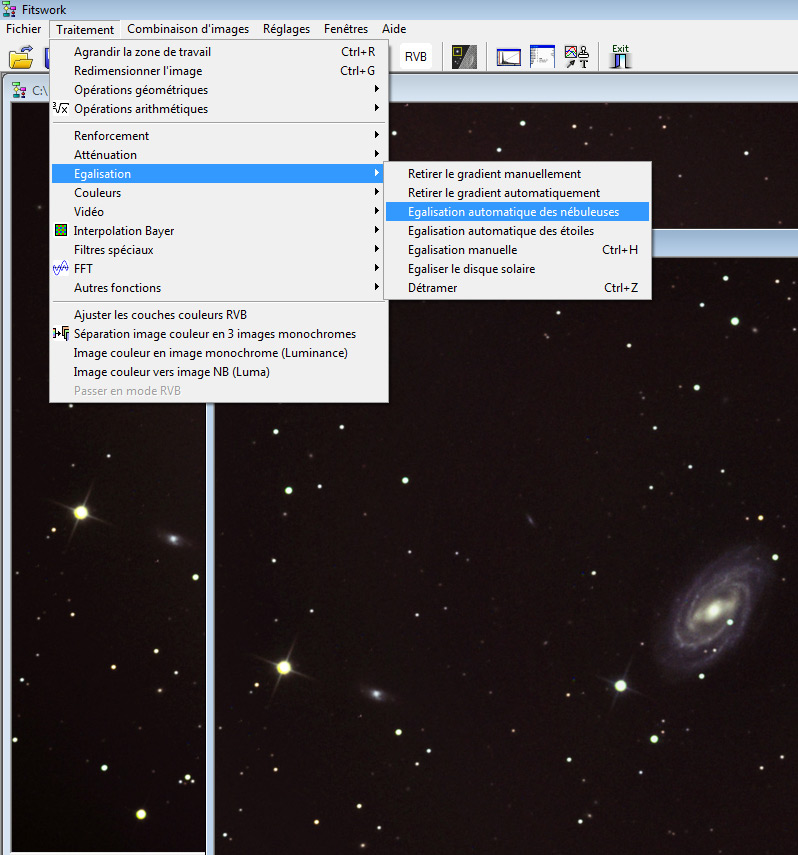
Task: Click the zoom detail view toolbar icon
Action: click(x=464, y=57)
